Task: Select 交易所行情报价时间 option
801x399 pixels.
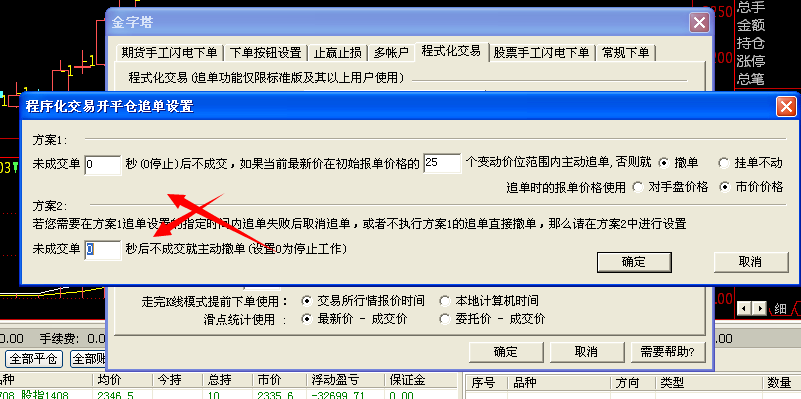Action: point(363,300)
